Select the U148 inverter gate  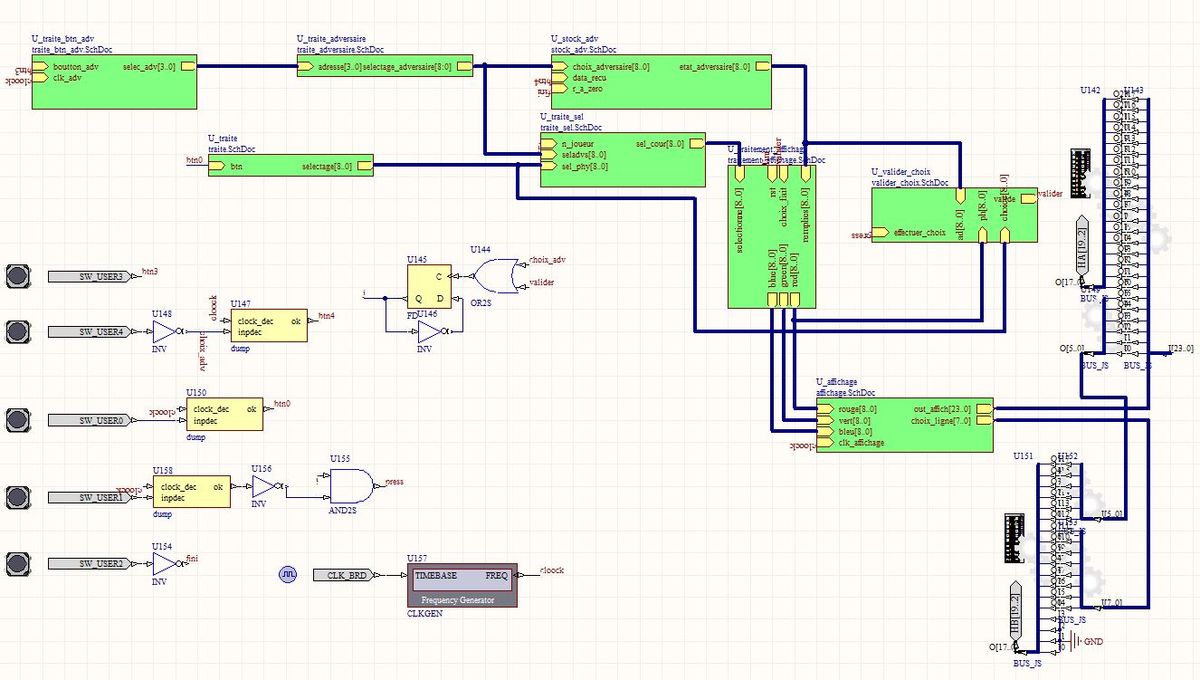[x=166, y=331]
